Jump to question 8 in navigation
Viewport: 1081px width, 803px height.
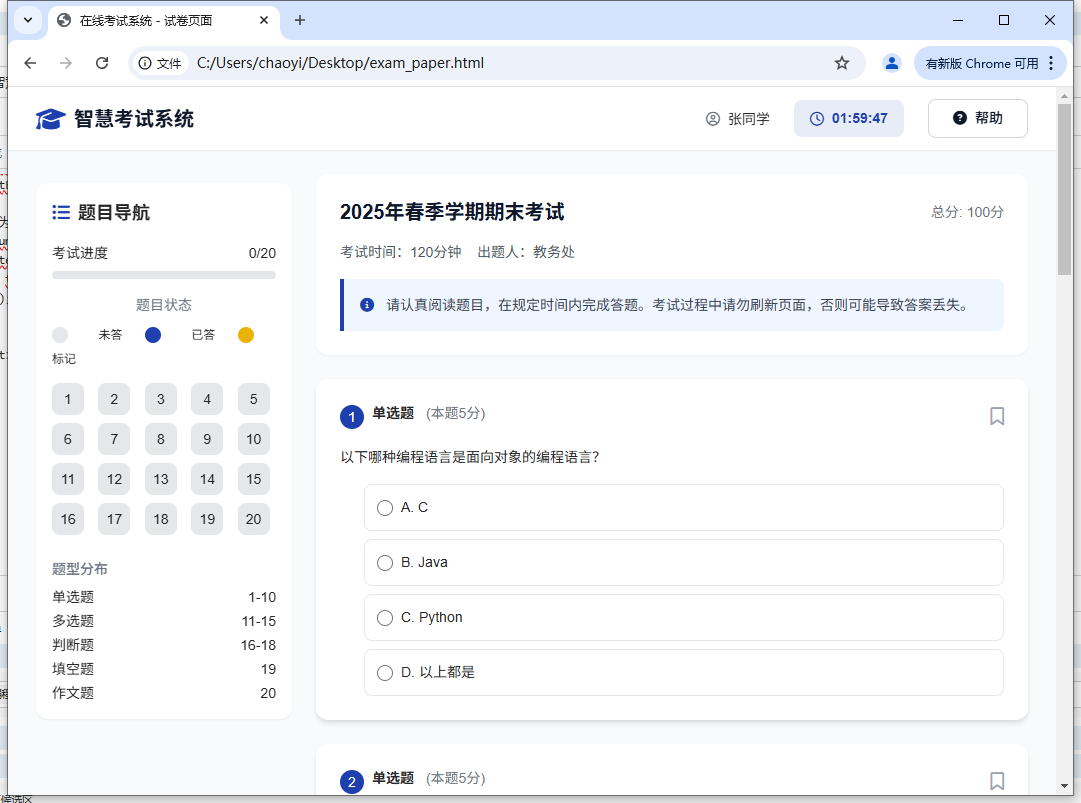pos(161,439)
